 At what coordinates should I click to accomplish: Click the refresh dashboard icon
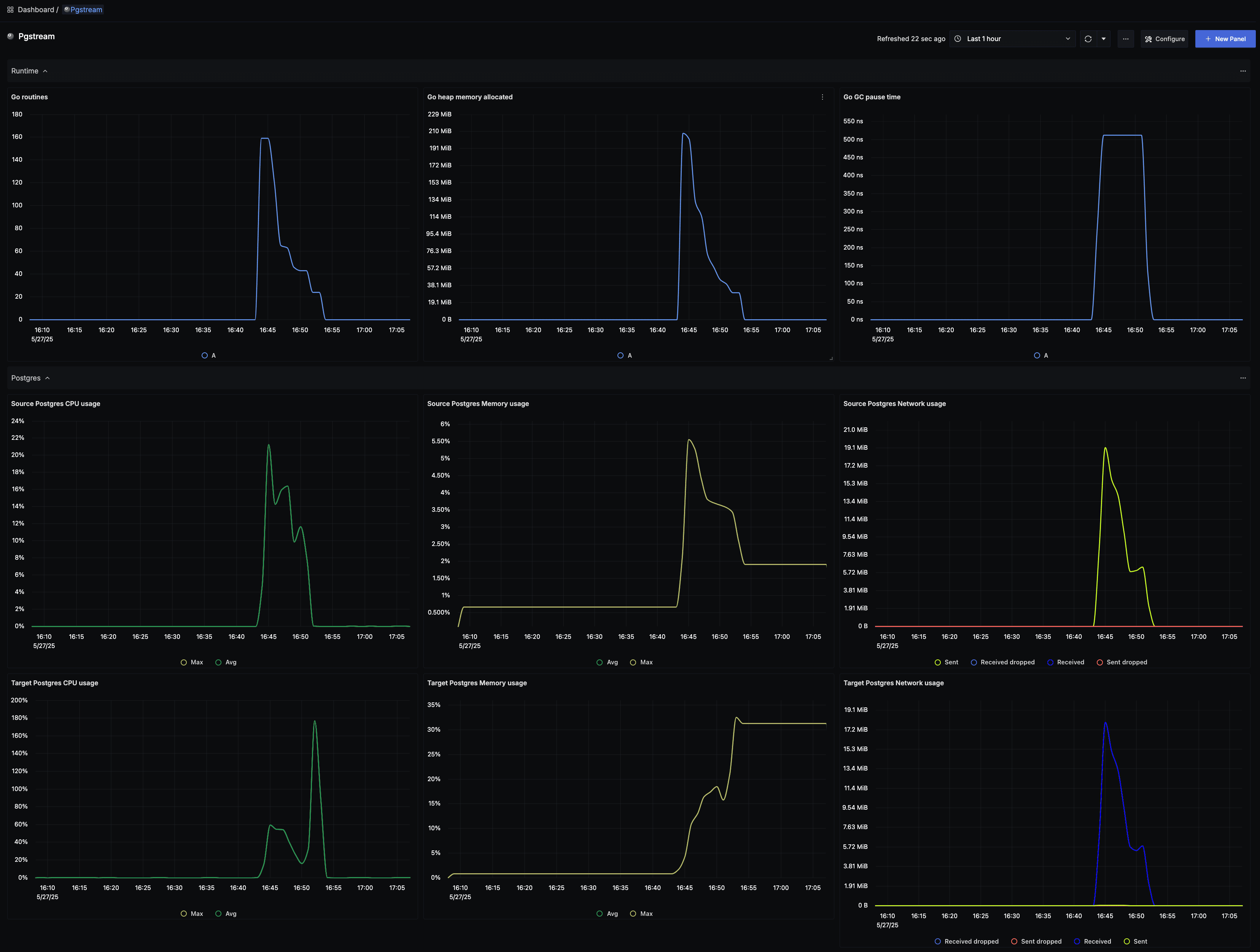[1088, 39]
